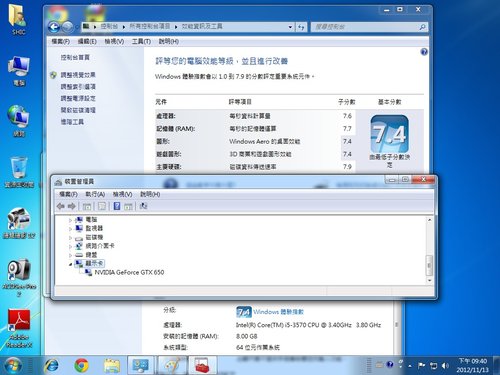This screenshot has width=500, height=375.
Task: Click the small 7.4 rating badge in System window
Action: point(244,312)
